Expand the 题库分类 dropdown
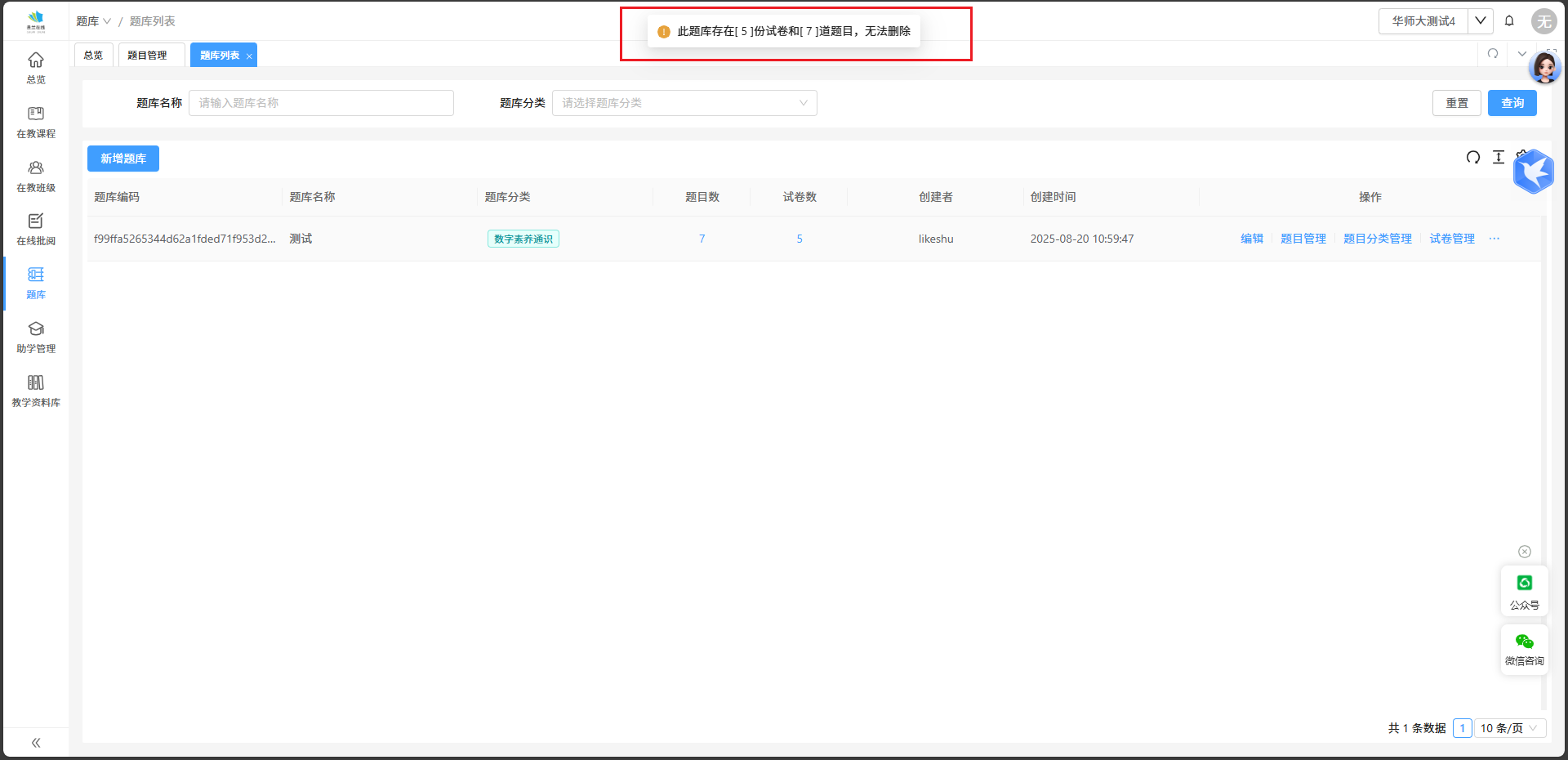 684,103
